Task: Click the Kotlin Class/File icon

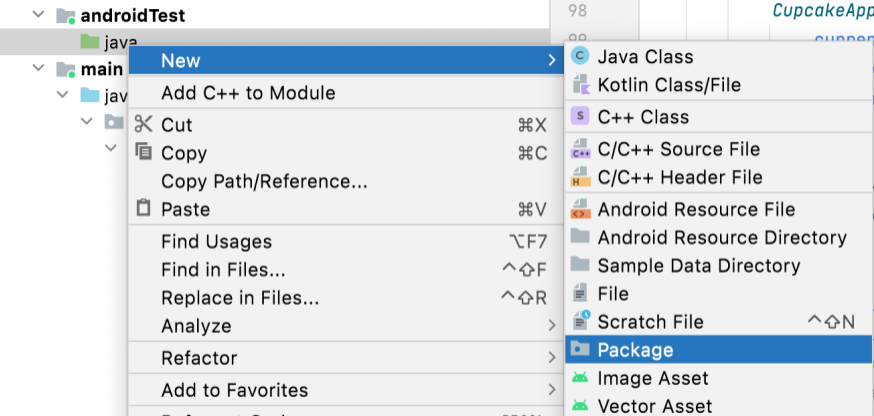Action: (580, 85)
